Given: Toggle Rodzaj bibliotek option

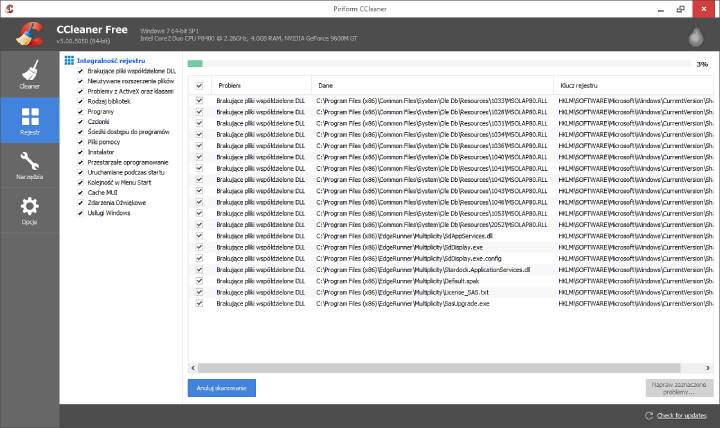Looking at the screenshot, I should [x=80, y=101].
